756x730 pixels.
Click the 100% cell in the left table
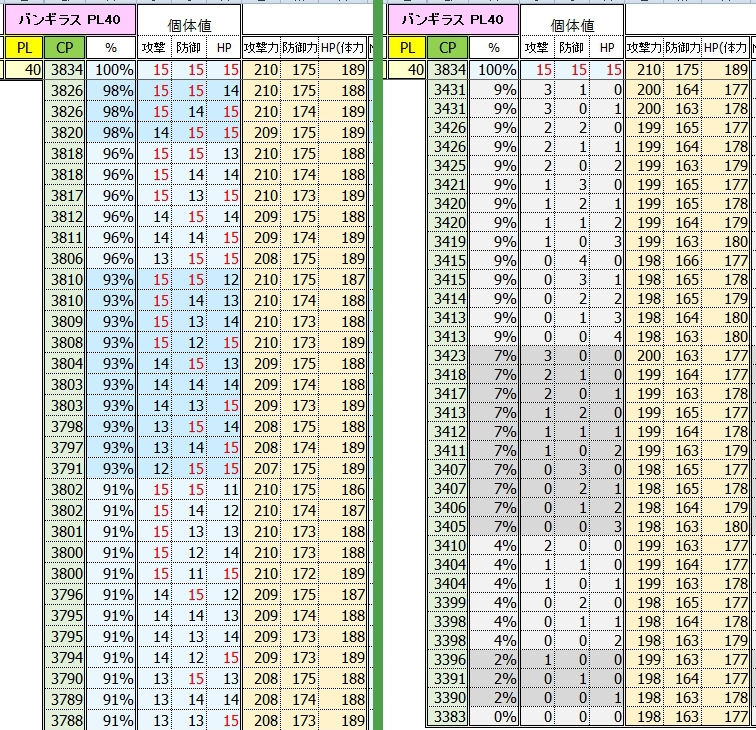111,70
